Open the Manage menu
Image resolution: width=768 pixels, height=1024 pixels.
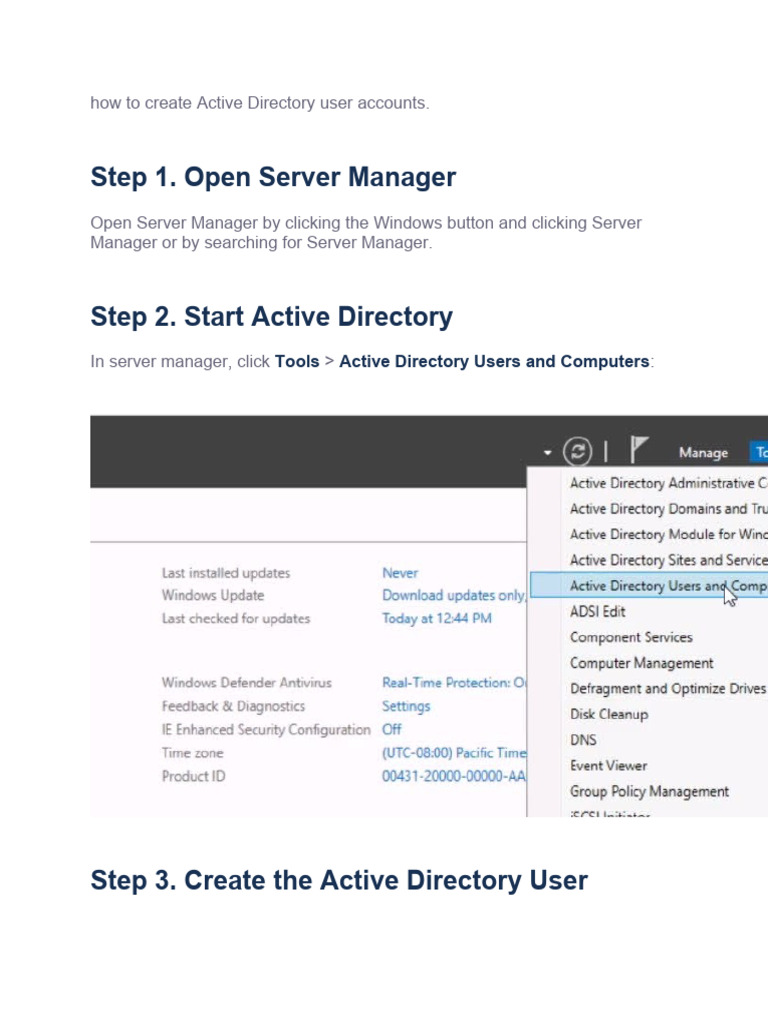coord(703,452)
